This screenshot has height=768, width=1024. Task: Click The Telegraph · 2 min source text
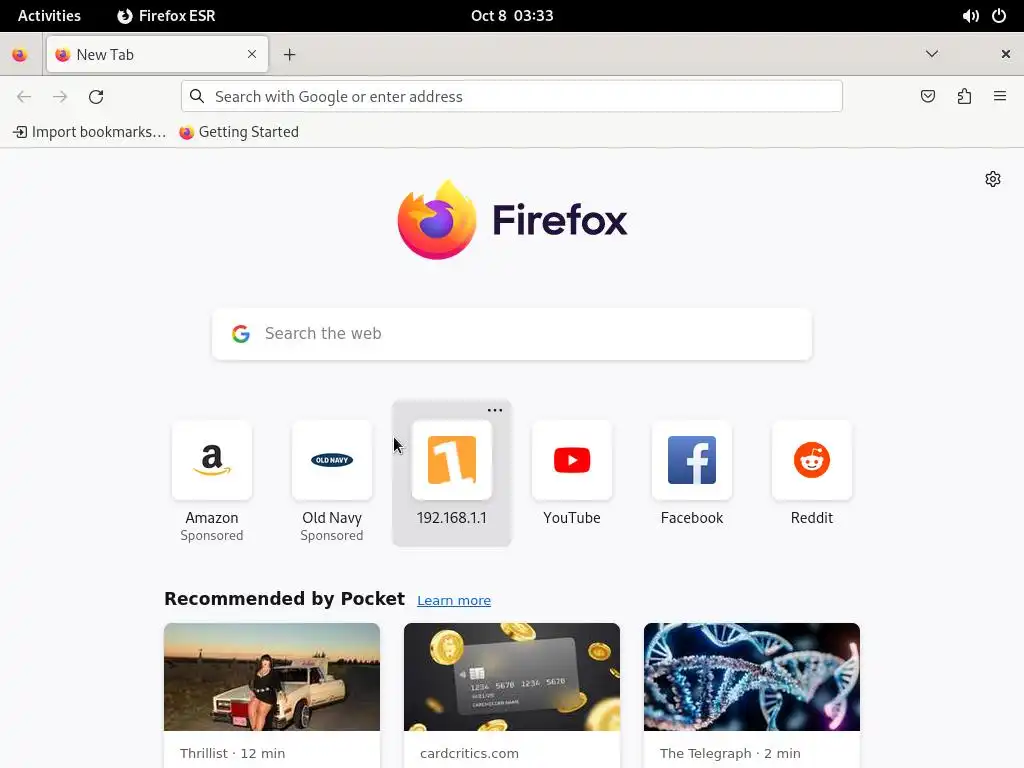coord(730,753)
